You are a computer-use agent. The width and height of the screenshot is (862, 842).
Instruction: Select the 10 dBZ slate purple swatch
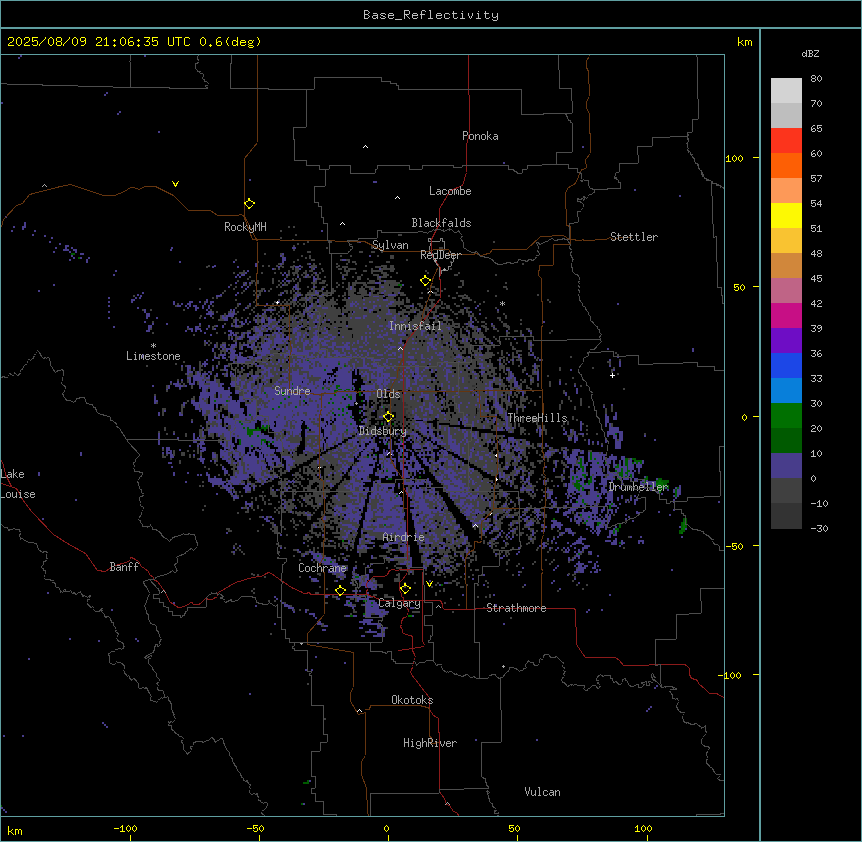pyautogui.click(x=786, y=466)
